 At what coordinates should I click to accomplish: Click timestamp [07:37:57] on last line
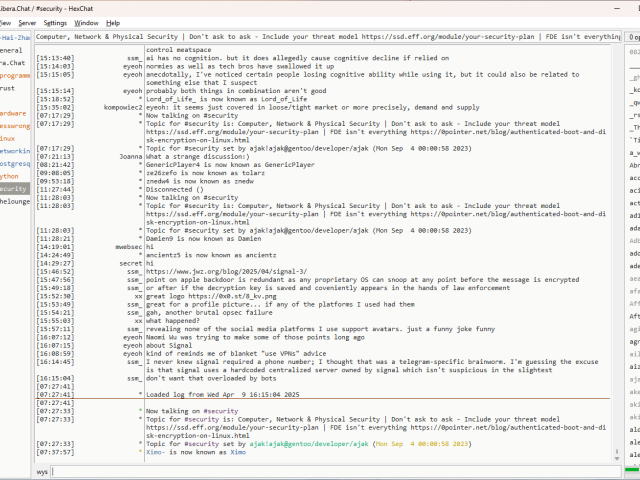click(x=55, y=452)
